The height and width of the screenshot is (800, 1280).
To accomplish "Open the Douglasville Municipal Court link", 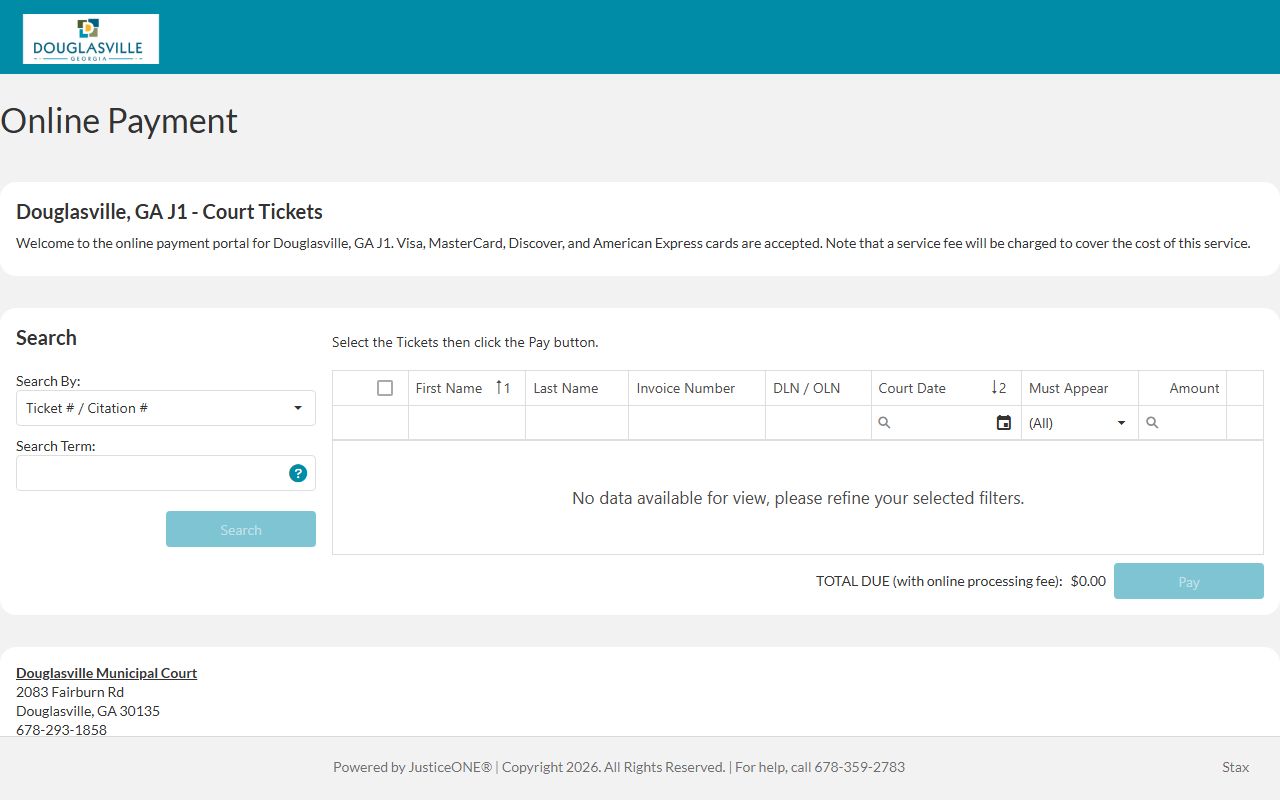I will pyautogui.click(x=106, y=673).
